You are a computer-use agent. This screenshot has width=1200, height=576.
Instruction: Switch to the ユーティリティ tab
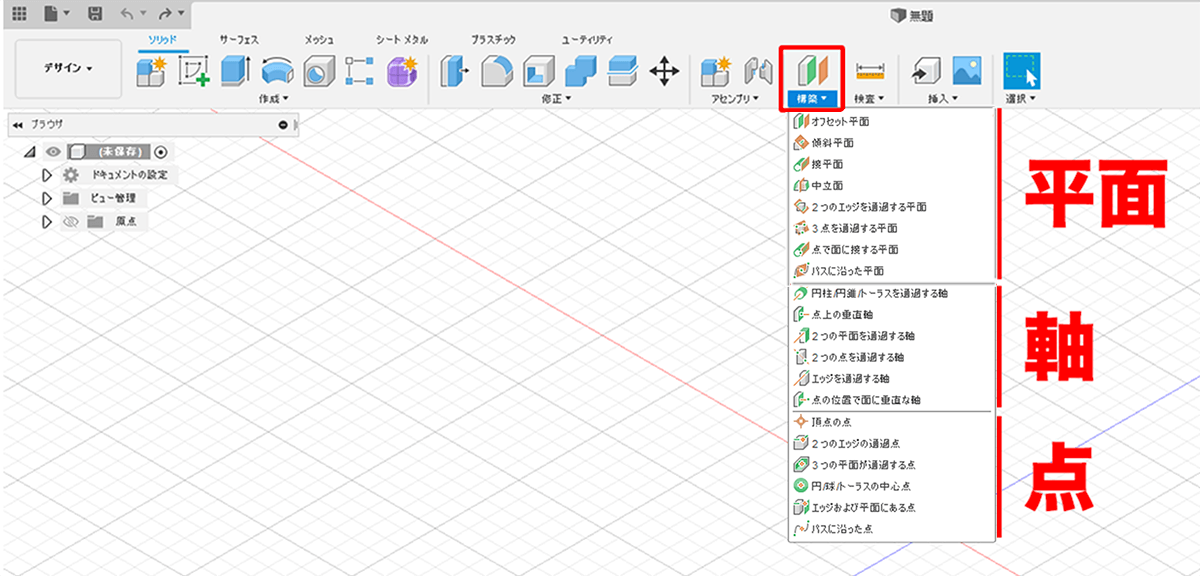[x=587, y=39]
